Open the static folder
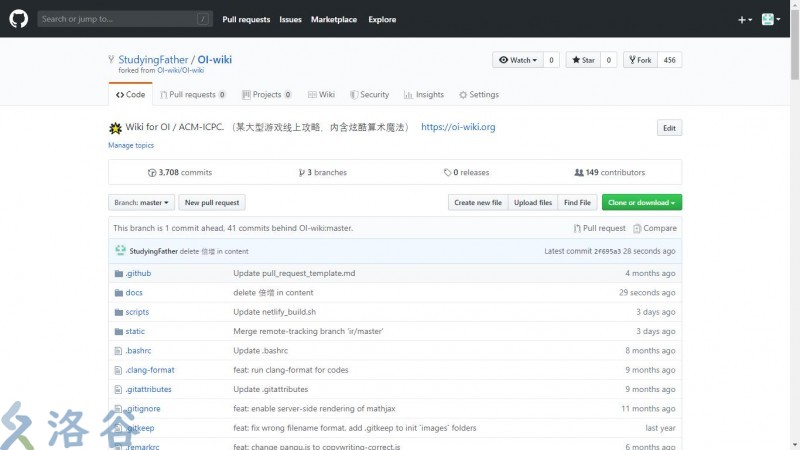The width and height of the screenshot is (800, 450). point(135,331)
